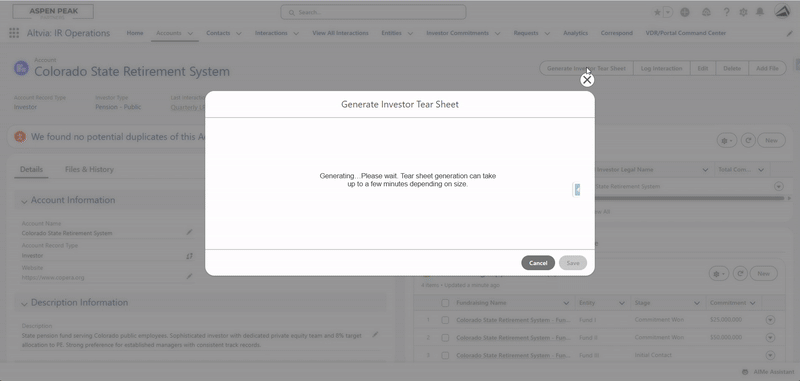The height and width of the screenshot is (381, 800).
Task: Open the user profile avatar
Action: tap(782, 12)
